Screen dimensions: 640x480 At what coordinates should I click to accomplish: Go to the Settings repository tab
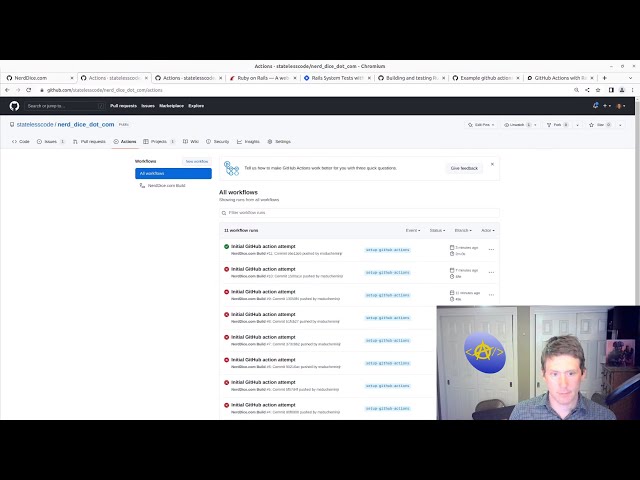[279, 142]
